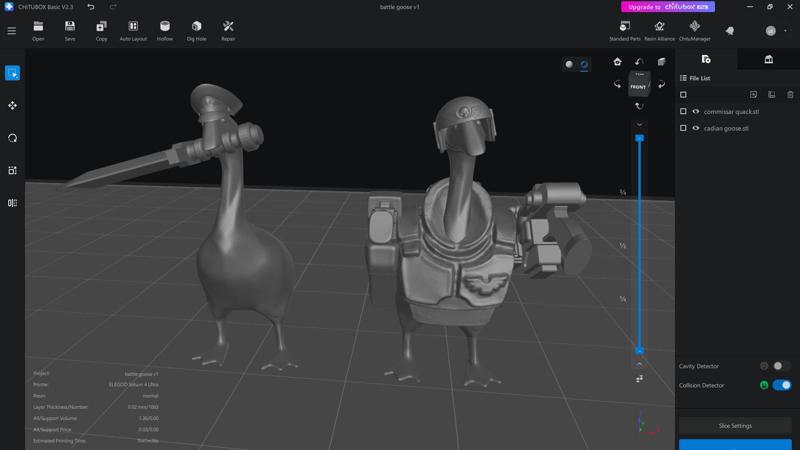800x450 pixels.
Task: Choose the Scale tool
Action: (12, 170)
